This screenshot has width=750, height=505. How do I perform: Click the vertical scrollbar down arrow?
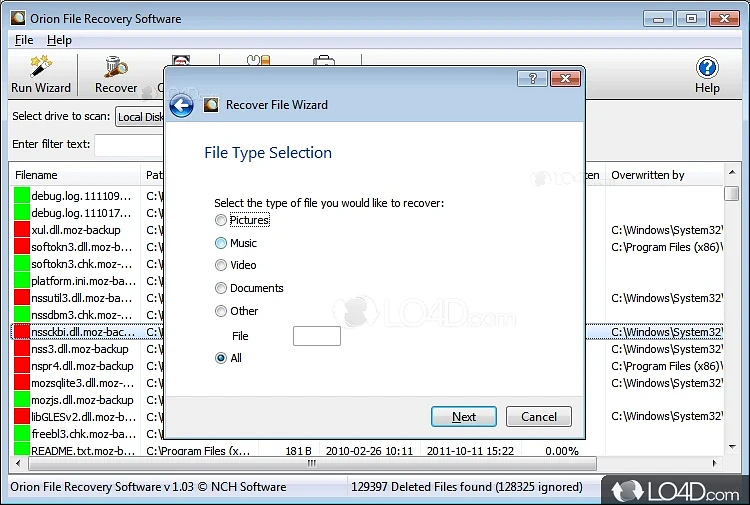(x=732, y=447)
